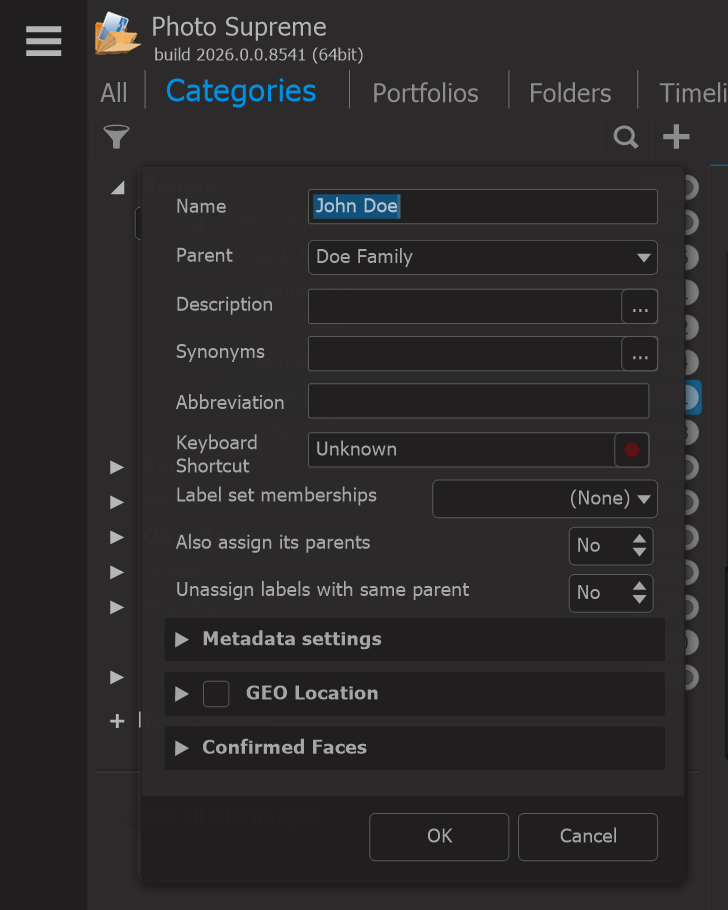The height and width of the screenshot is (910, 728).
Task: Click the Keyboard Shortcut field showing Unknown
Action: (x=462, y=450)
